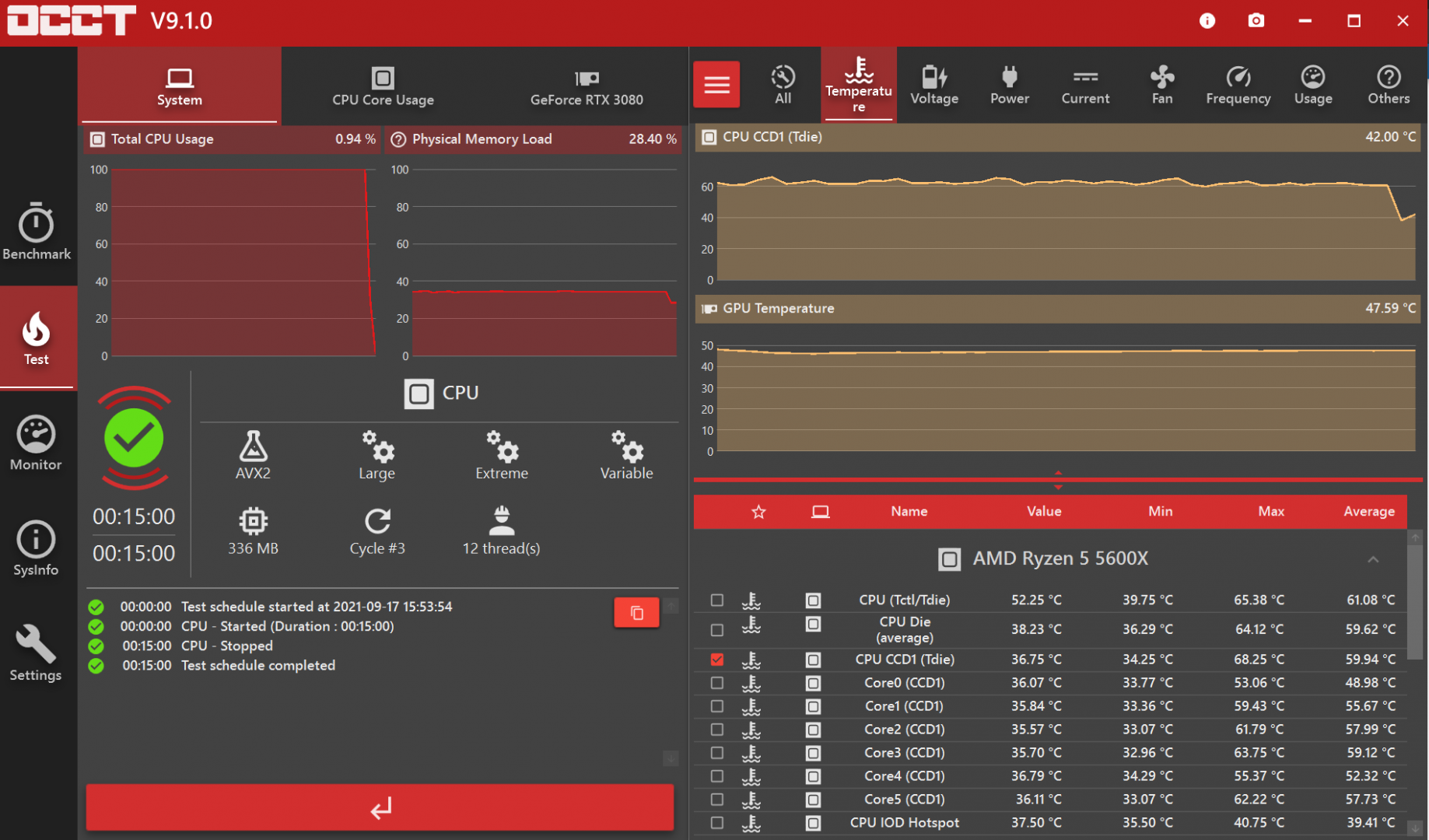1429x840 pixels.
Task: Sort table by Min column
Action: pyautogui.click(x=1160, y=512)
